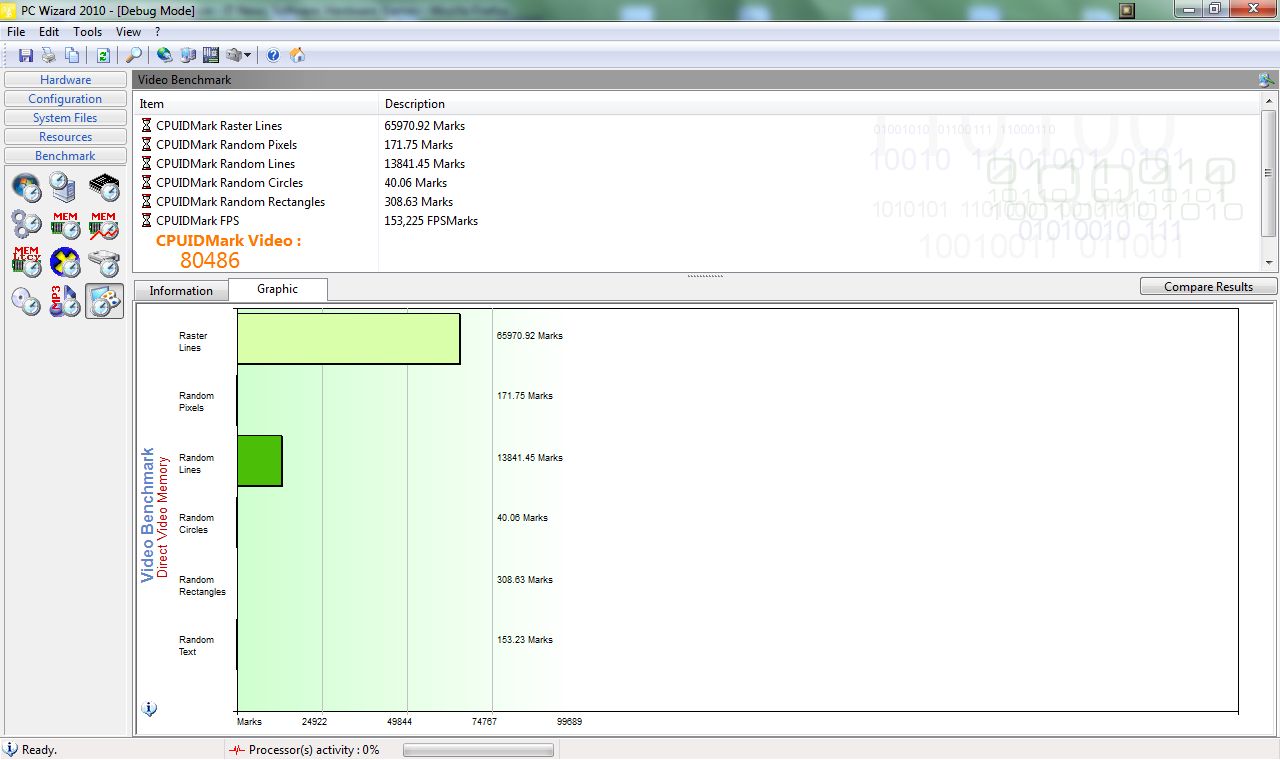Open the blue Help question icon
The width and height of the screenshot is (1280, 760).
pos(273,55)
